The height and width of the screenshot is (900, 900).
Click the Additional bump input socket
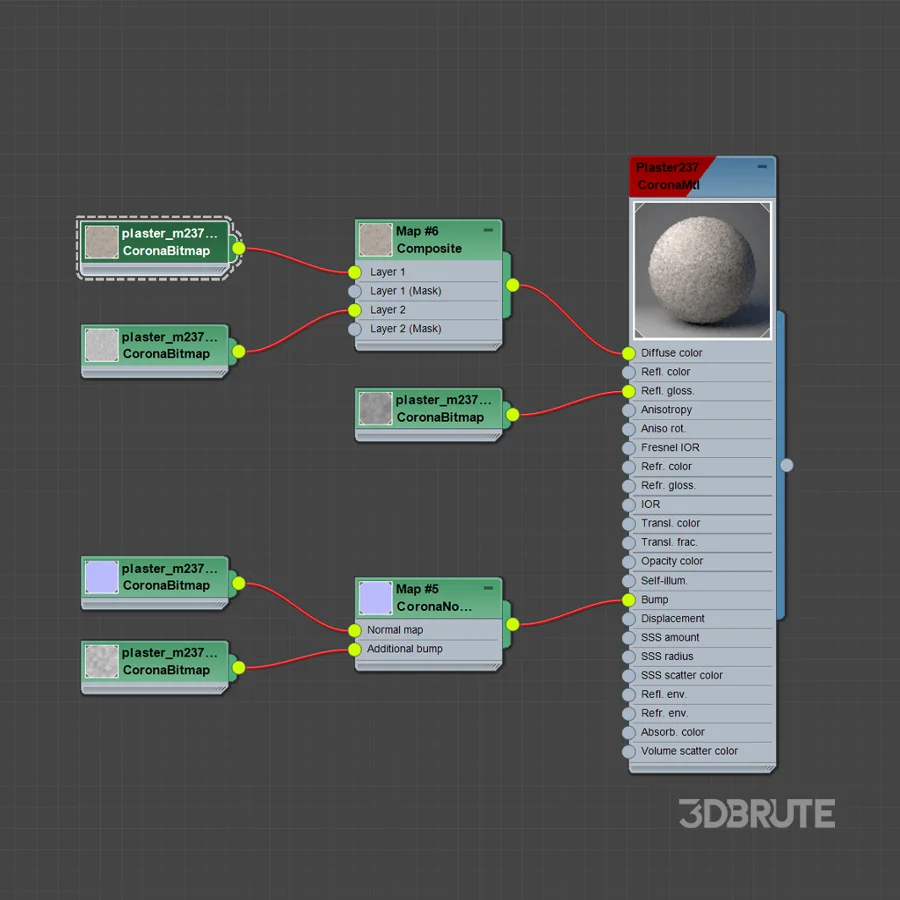coord(355,649)
